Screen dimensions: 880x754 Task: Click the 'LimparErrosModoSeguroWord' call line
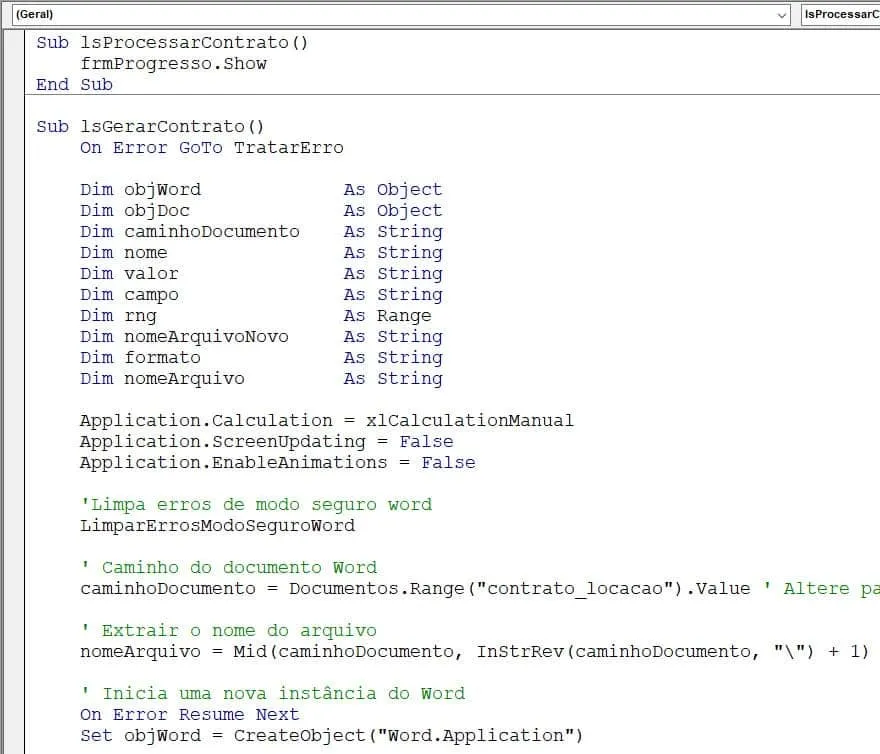click(x=218, y=525)
